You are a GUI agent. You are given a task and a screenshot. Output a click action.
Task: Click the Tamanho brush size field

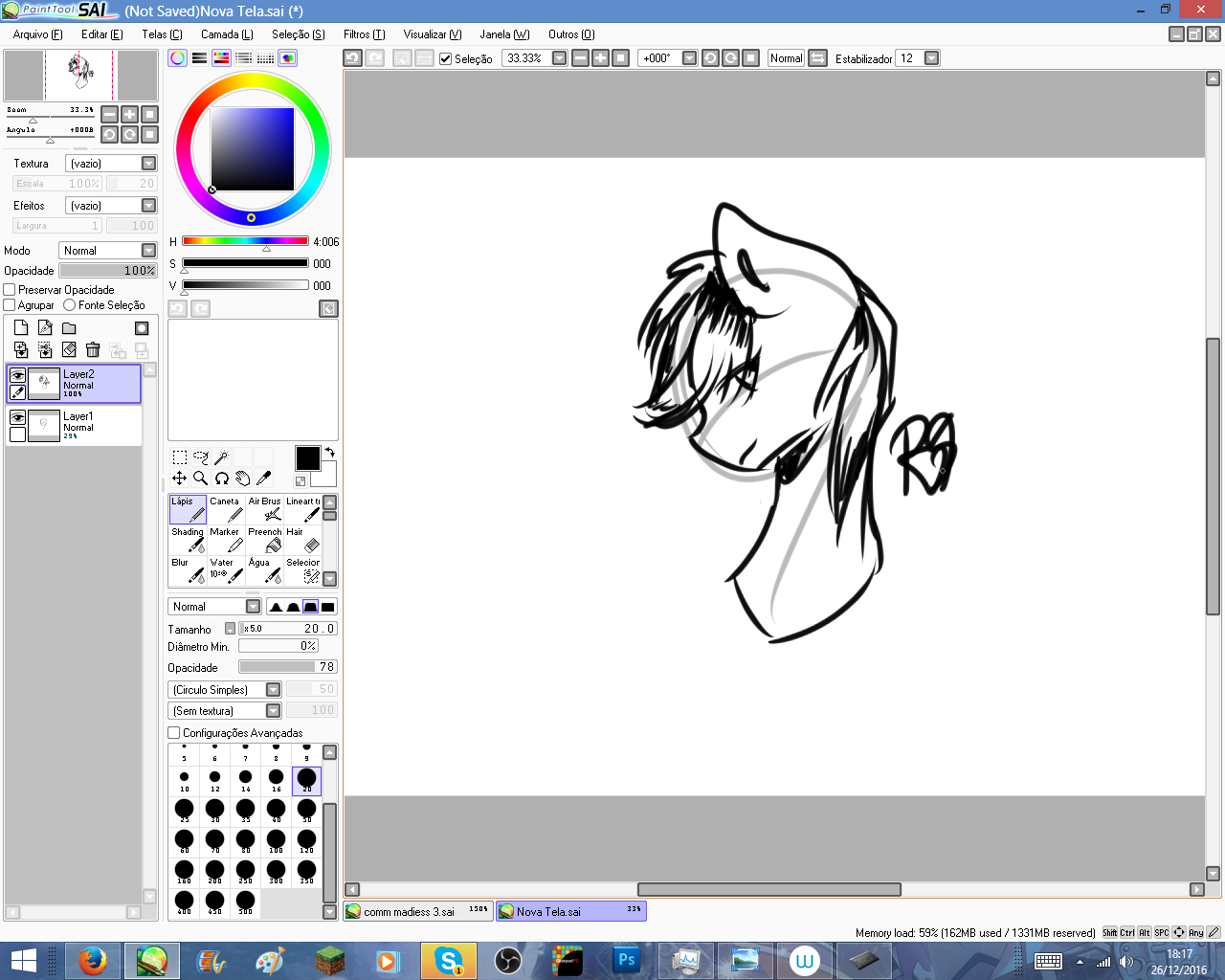[287, 629]
